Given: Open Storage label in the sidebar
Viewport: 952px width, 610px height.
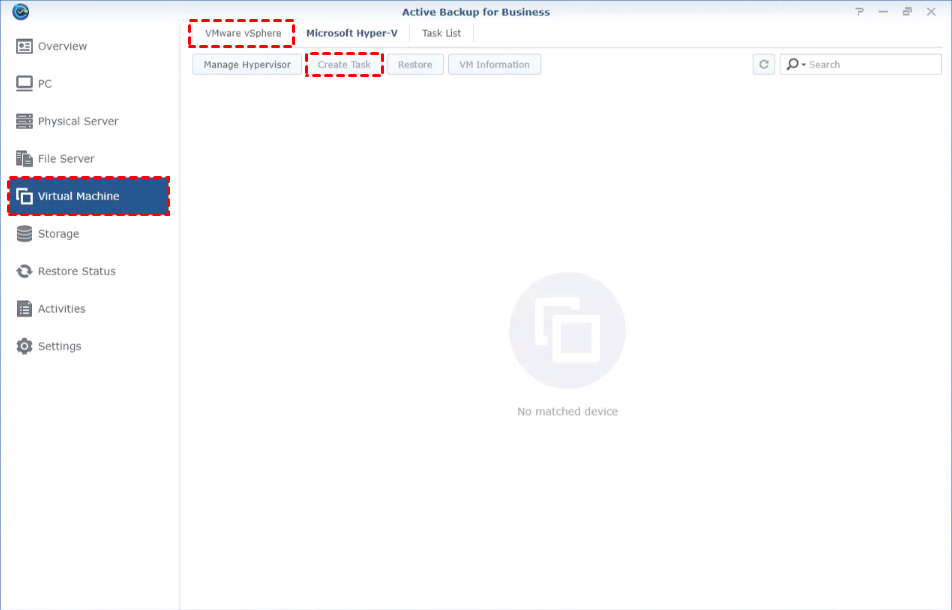Looking at the screenshot, I should (58, 234).
